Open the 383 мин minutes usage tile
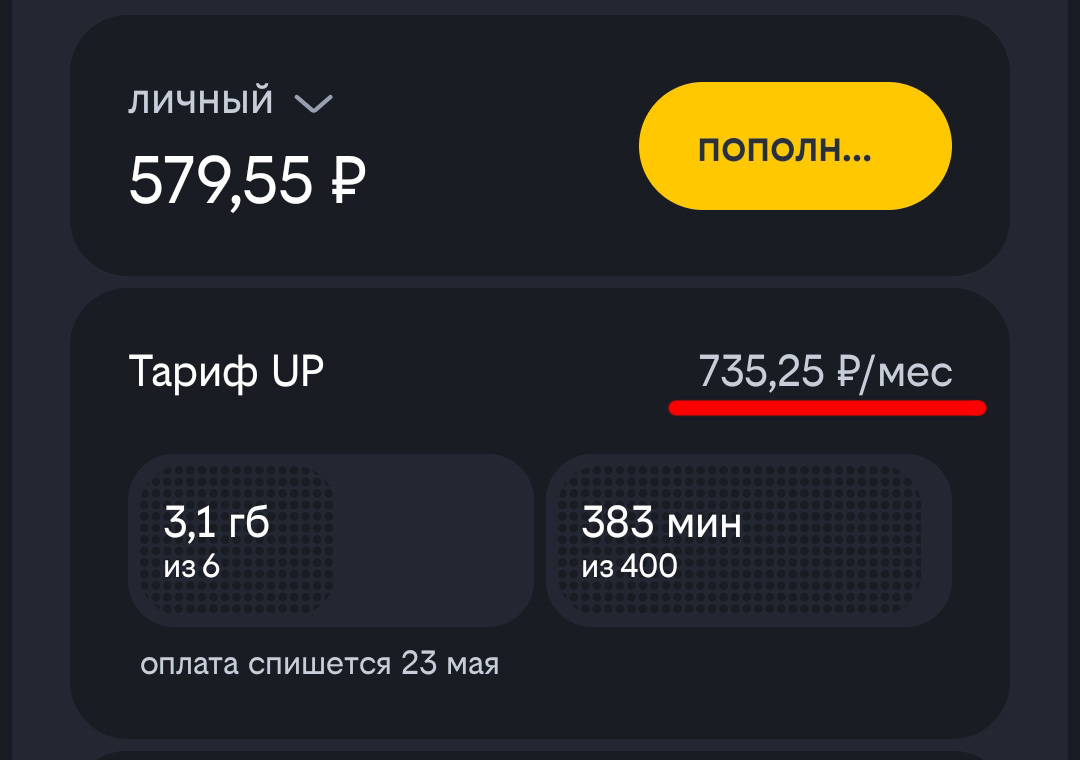The image size is (1080, 760). coord(748,542)
